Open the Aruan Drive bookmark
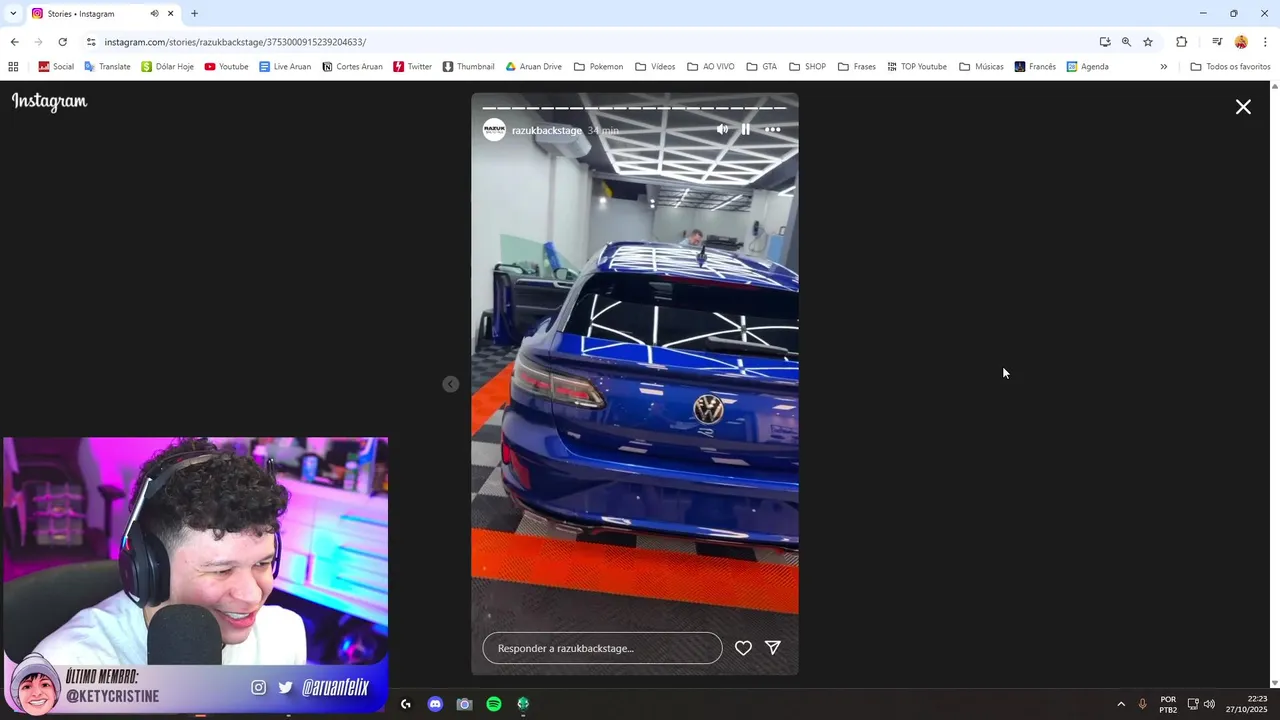The image size is (1280, 720). (533, 67)
